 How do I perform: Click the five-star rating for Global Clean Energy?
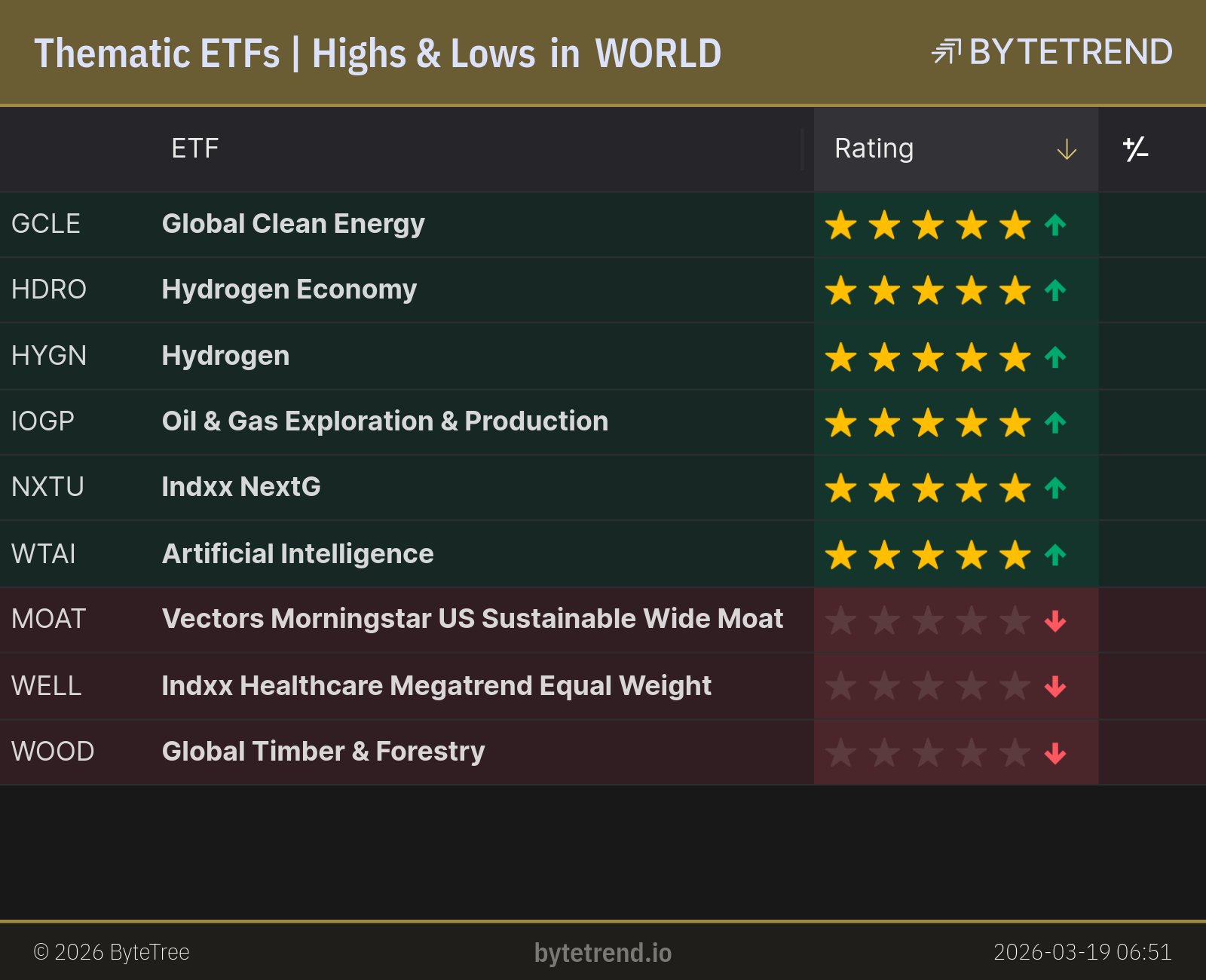coord(928,225)
